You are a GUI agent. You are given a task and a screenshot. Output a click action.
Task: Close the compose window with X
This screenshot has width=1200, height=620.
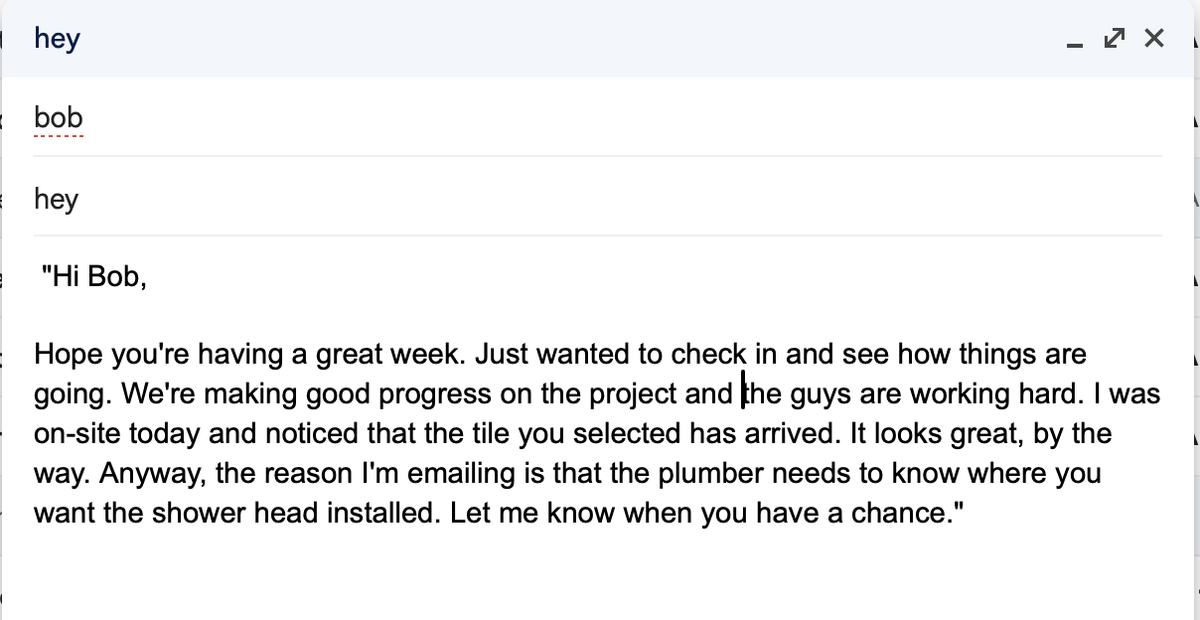pos(1153,39)
